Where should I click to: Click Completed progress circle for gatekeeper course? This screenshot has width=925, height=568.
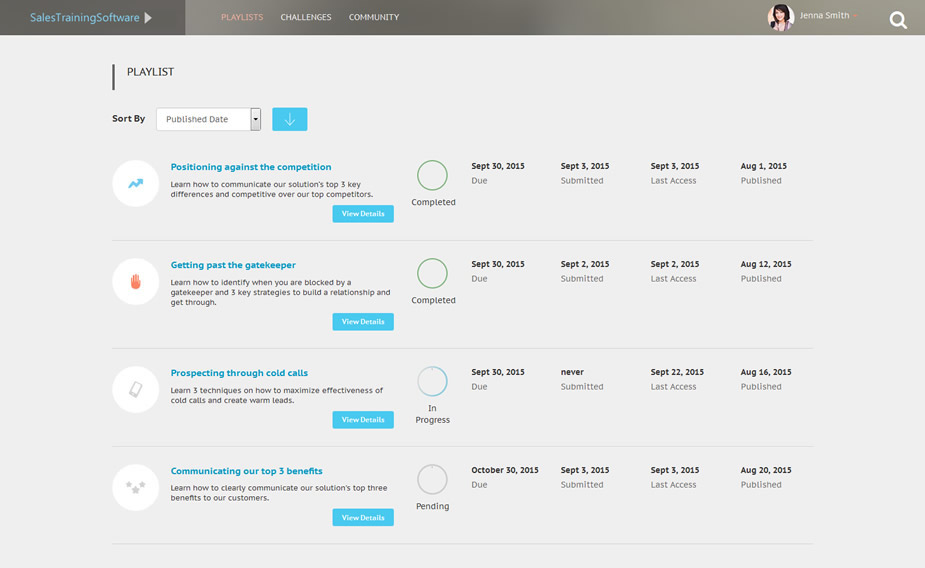tap(432, 273)
